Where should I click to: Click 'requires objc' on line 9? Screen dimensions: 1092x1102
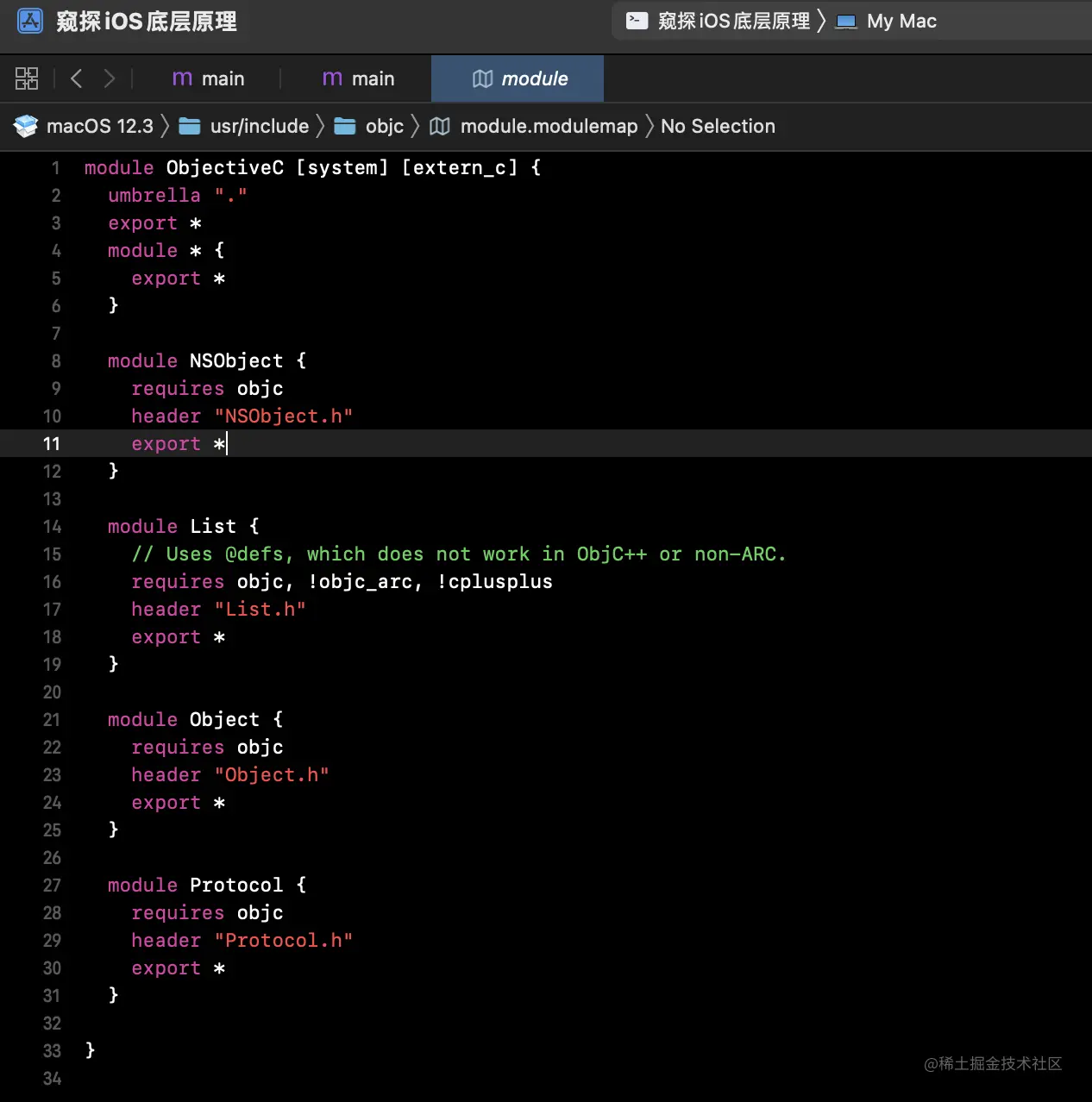[x=207, y=389]
